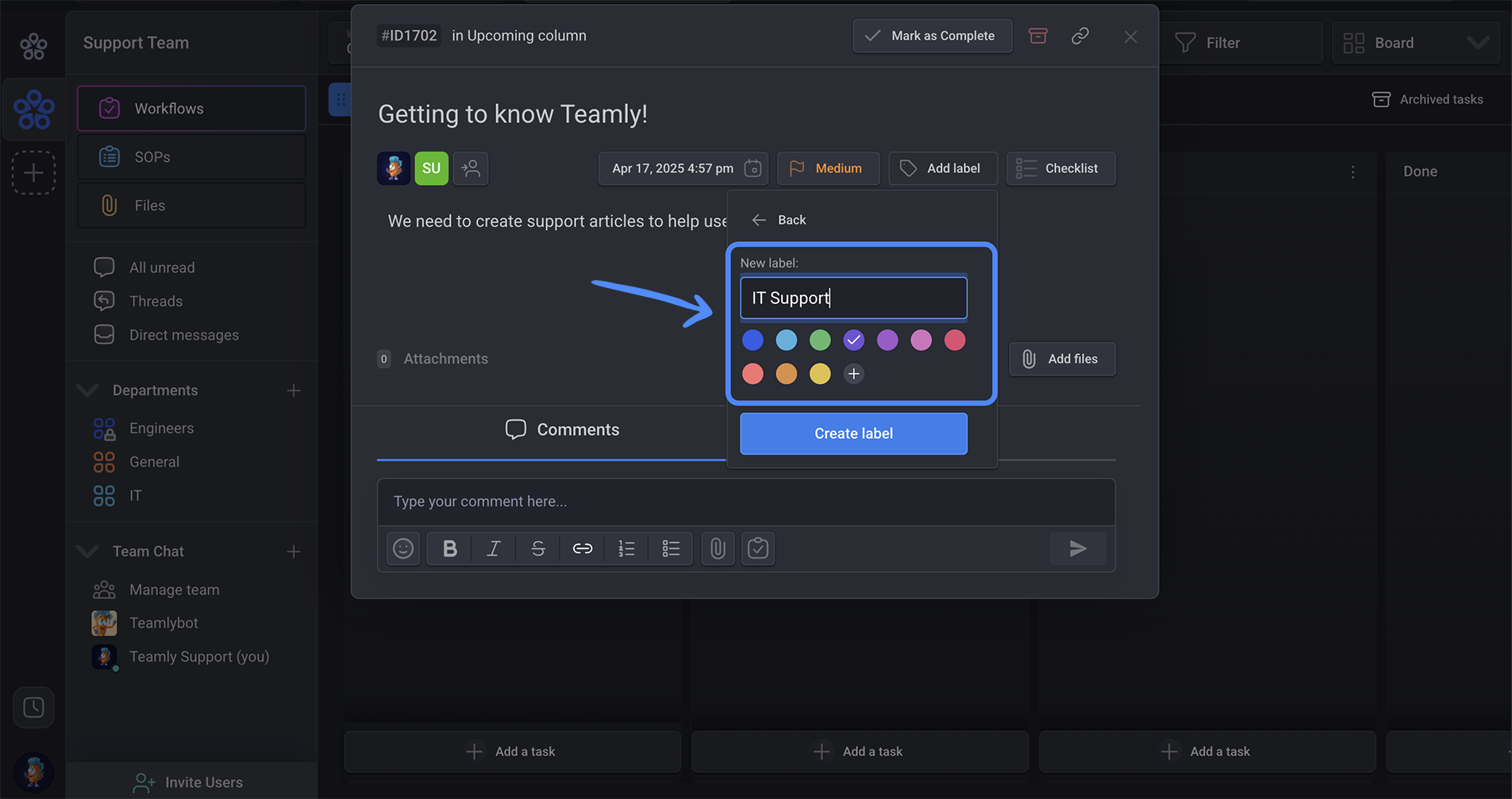Viewport: 1512px width, 799px height.
Task: Click the SU assignee badge
Action: point(431,168)
